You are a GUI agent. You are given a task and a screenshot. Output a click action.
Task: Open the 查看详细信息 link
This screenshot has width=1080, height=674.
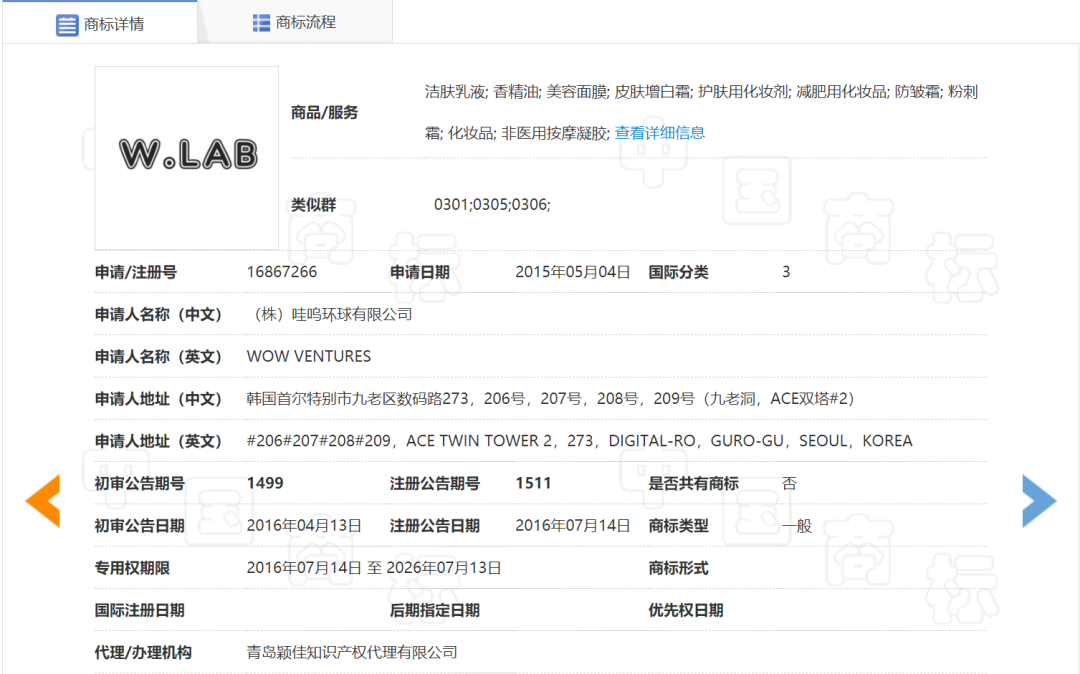tap(659, 133)
